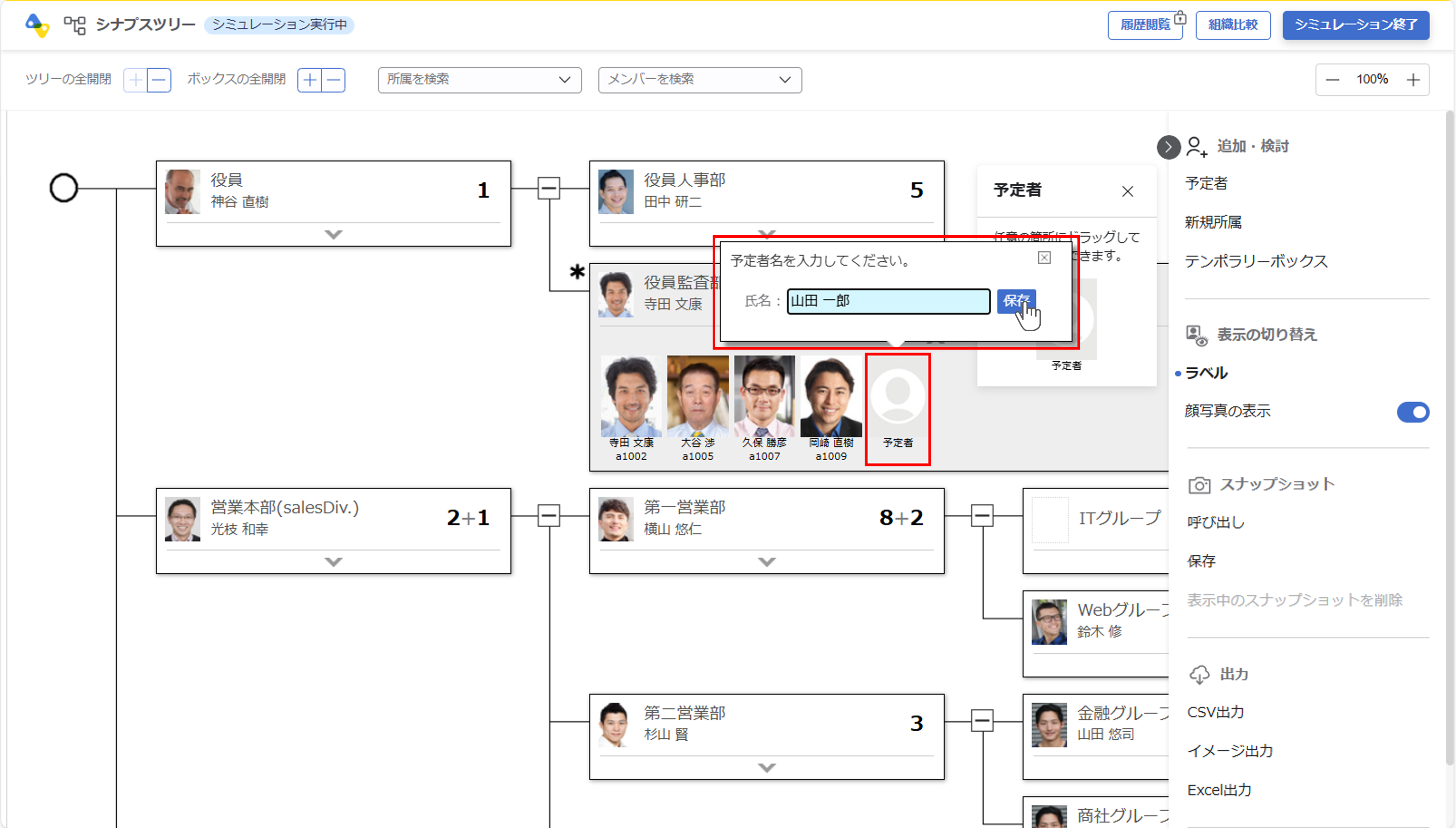Select テンポラリーボックス in side menu

[1256, 262]
